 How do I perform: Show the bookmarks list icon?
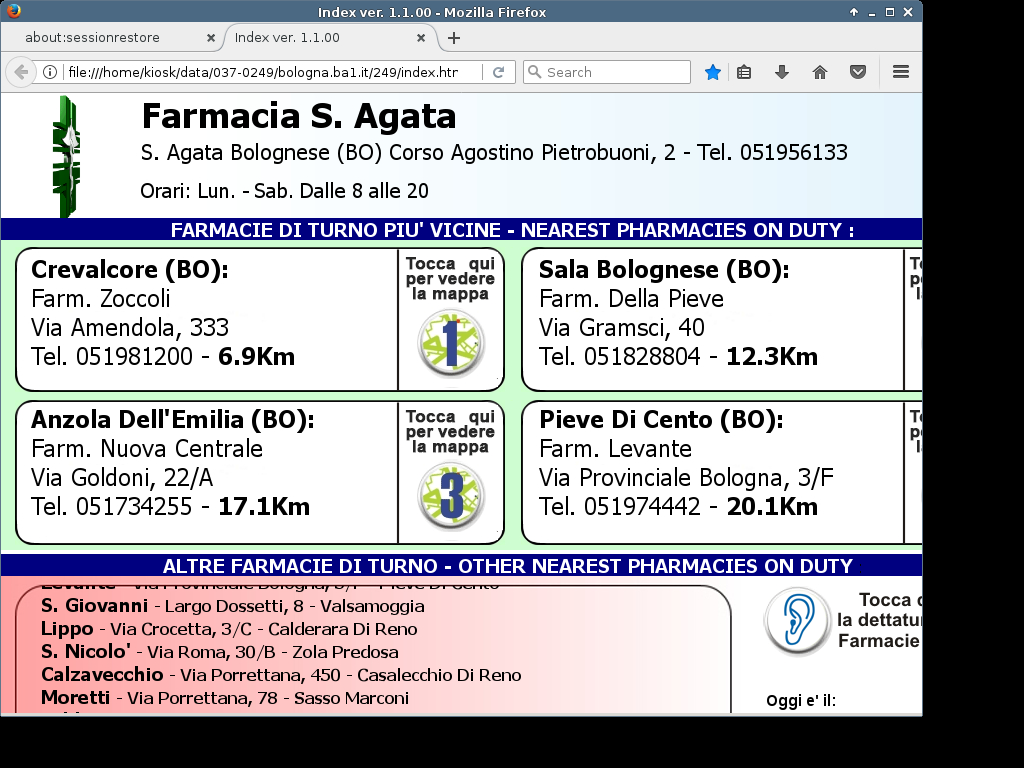pos(744,72)
